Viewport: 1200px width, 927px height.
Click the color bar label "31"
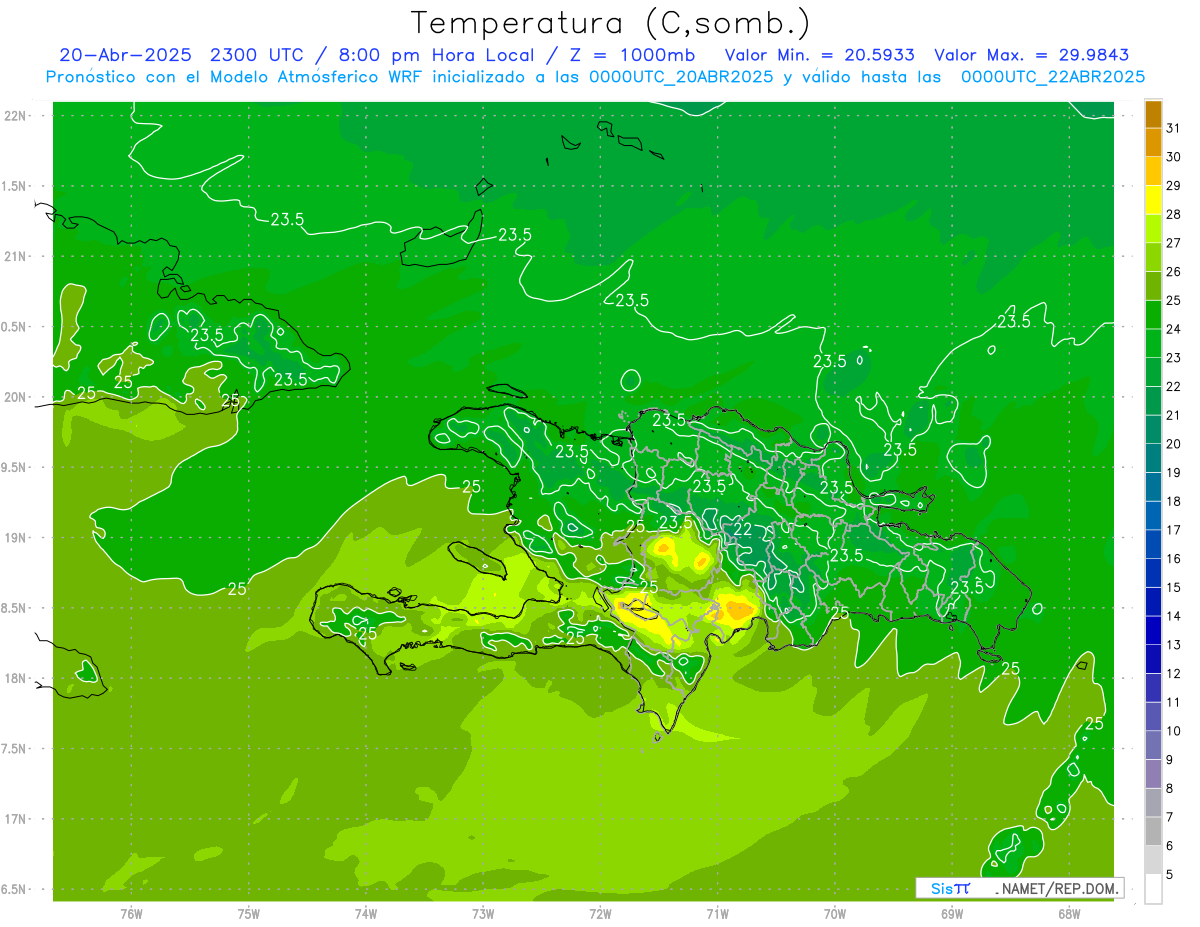[1174, 128]
